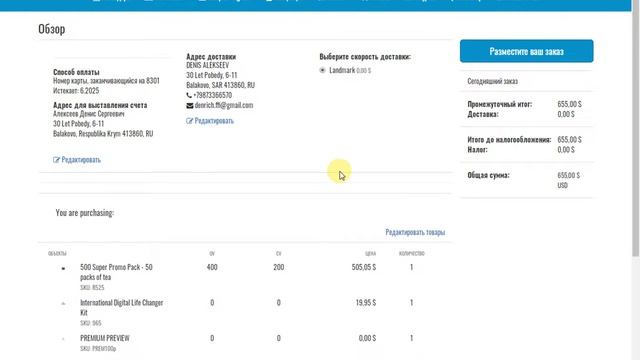Click the blue Разместите ваш заказ button
Image resolution: width=640 pixels, height=360 pixels.
(527, 51)
